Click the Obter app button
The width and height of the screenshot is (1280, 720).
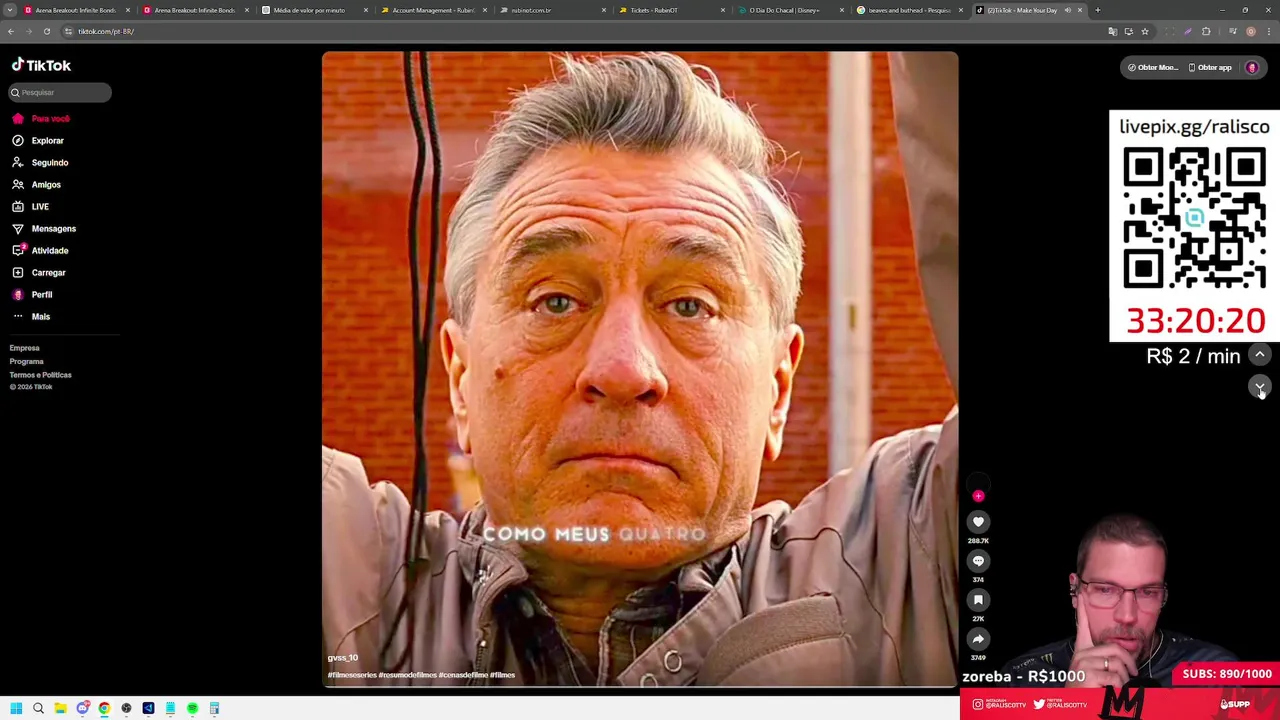click(1210, 67)
